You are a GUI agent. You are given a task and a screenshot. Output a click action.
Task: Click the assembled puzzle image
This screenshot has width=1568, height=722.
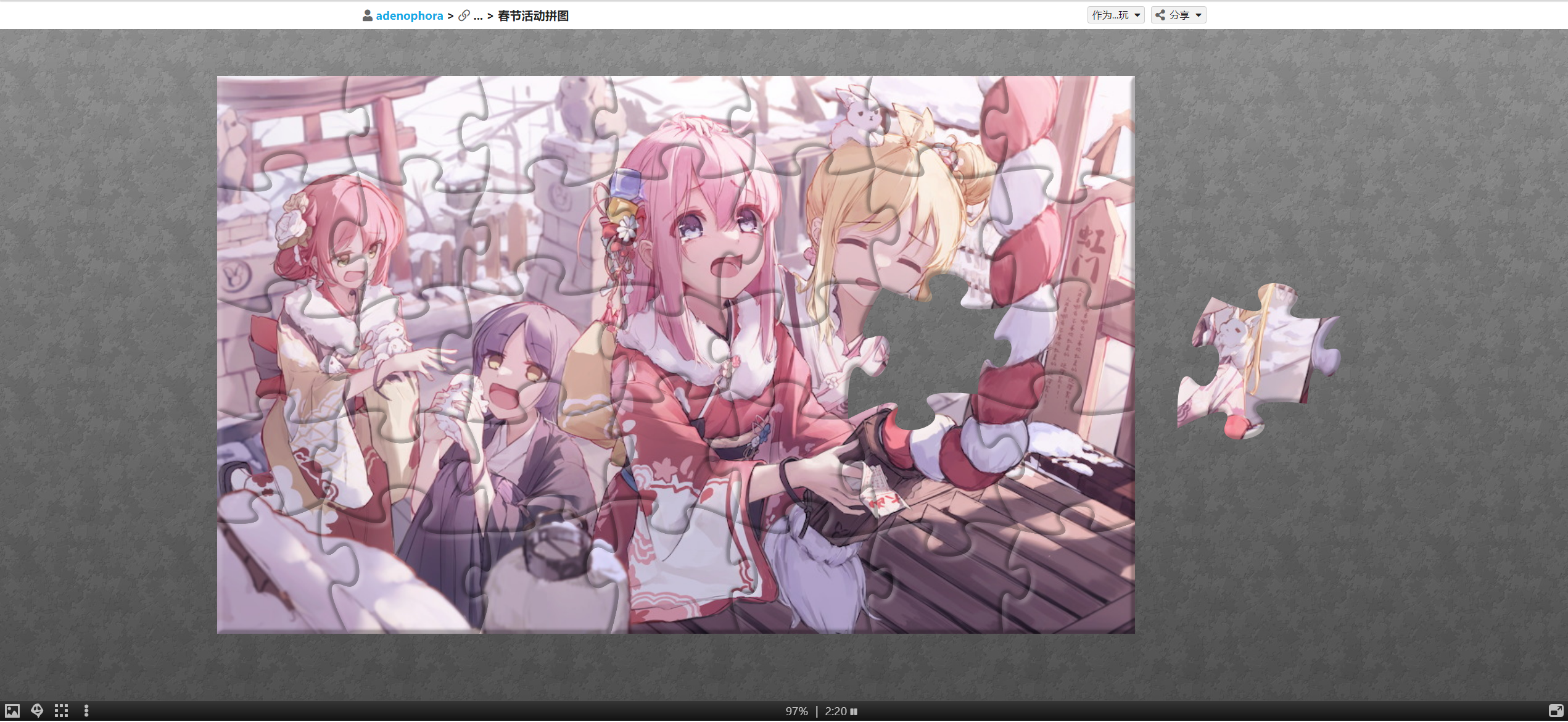click(617, 370)
